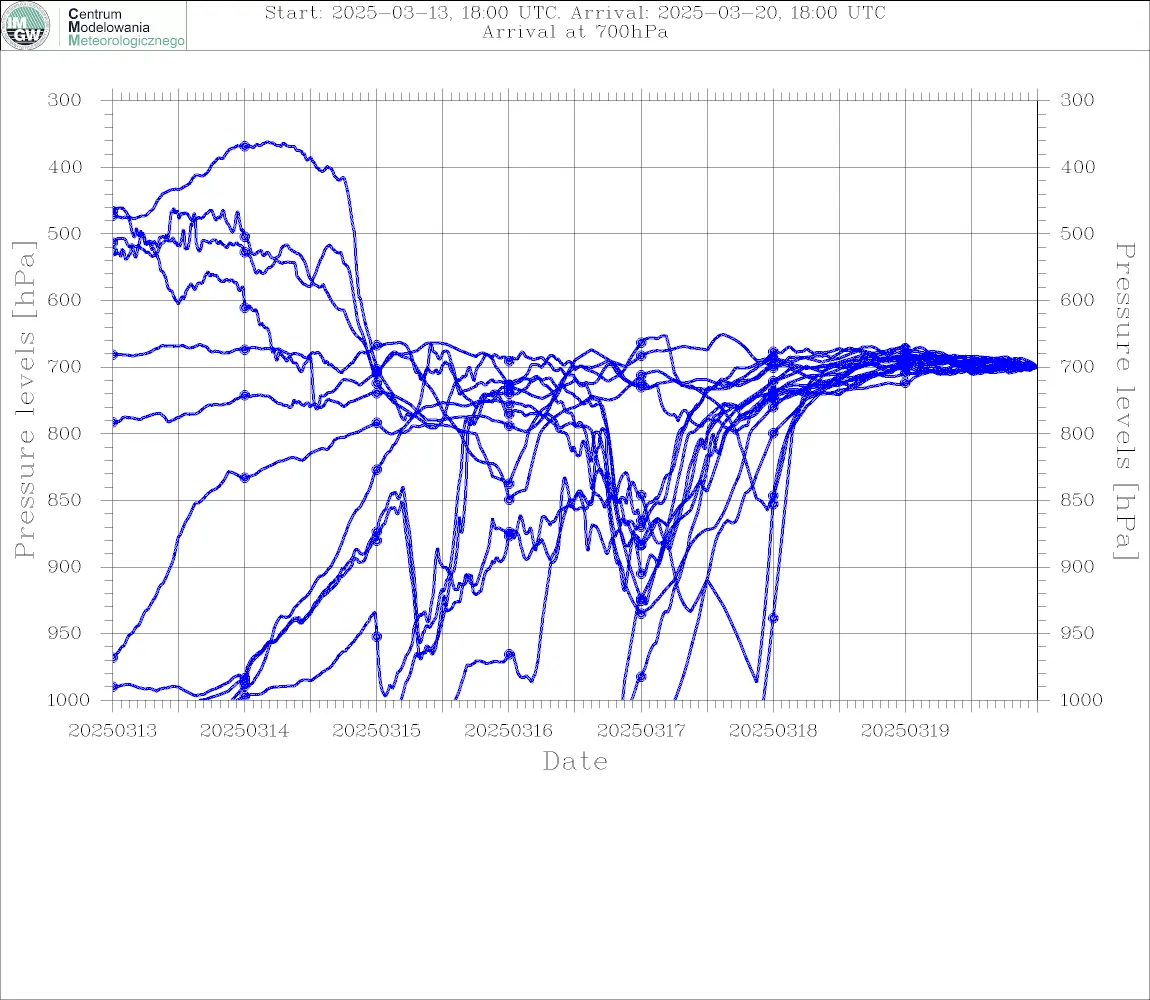Click the right axis label 800

point(1077,433)
